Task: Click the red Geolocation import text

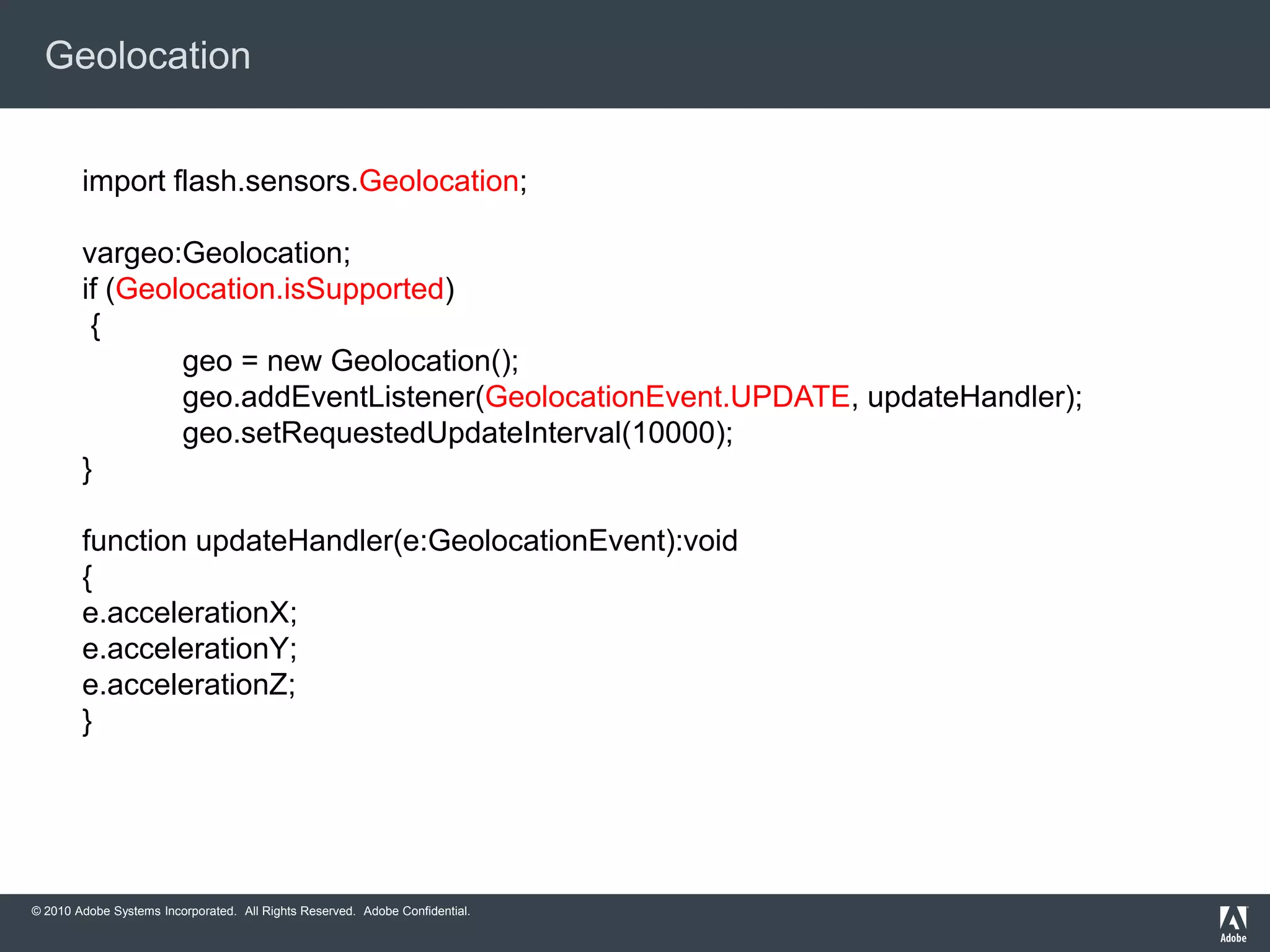Action: click(x=438, y=181)
